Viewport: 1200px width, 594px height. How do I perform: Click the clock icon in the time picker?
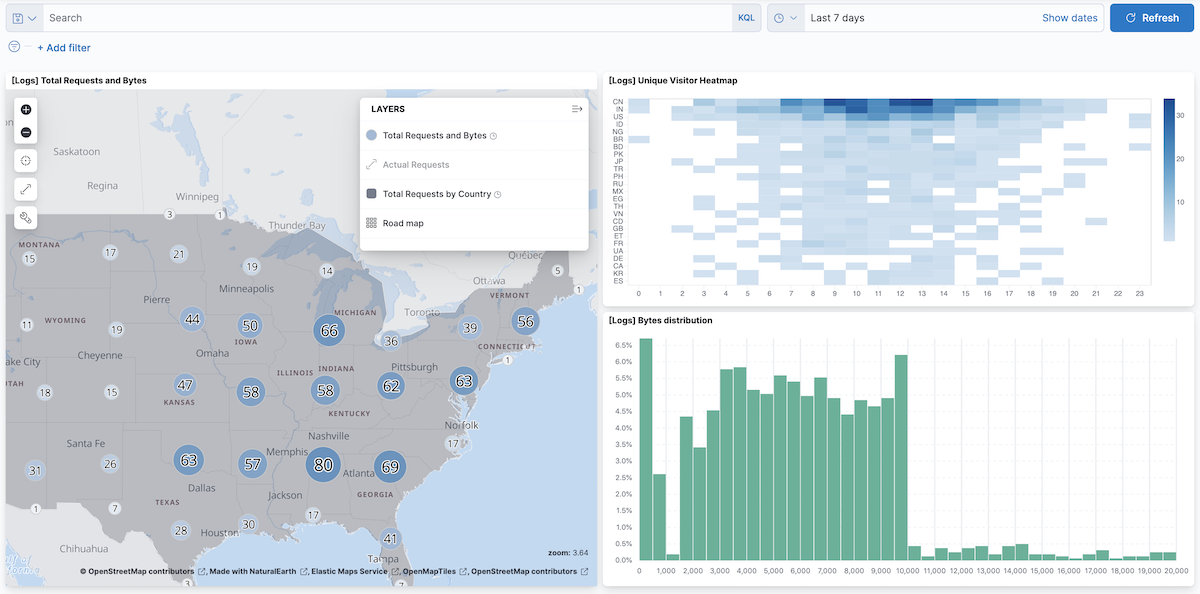pos(777,17)
